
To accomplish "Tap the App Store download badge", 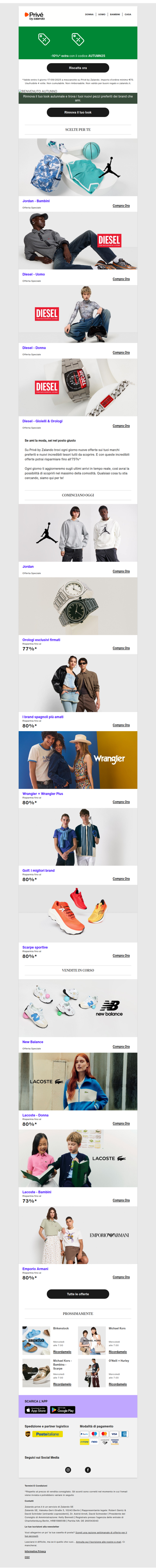I will (x=36, y=1410).
